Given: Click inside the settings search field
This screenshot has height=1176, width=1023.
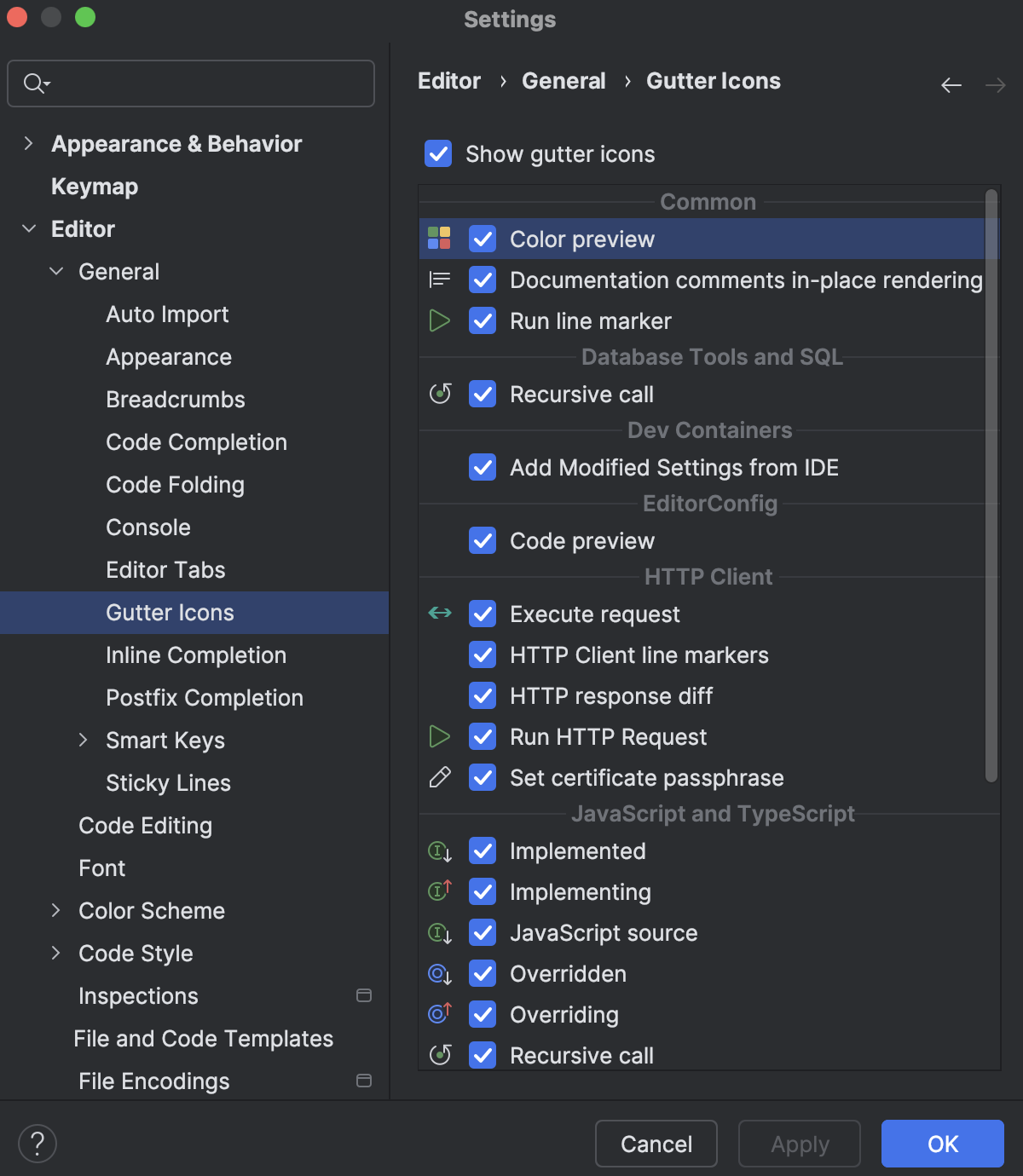Looking at the screenshot, I should (190, 84).
